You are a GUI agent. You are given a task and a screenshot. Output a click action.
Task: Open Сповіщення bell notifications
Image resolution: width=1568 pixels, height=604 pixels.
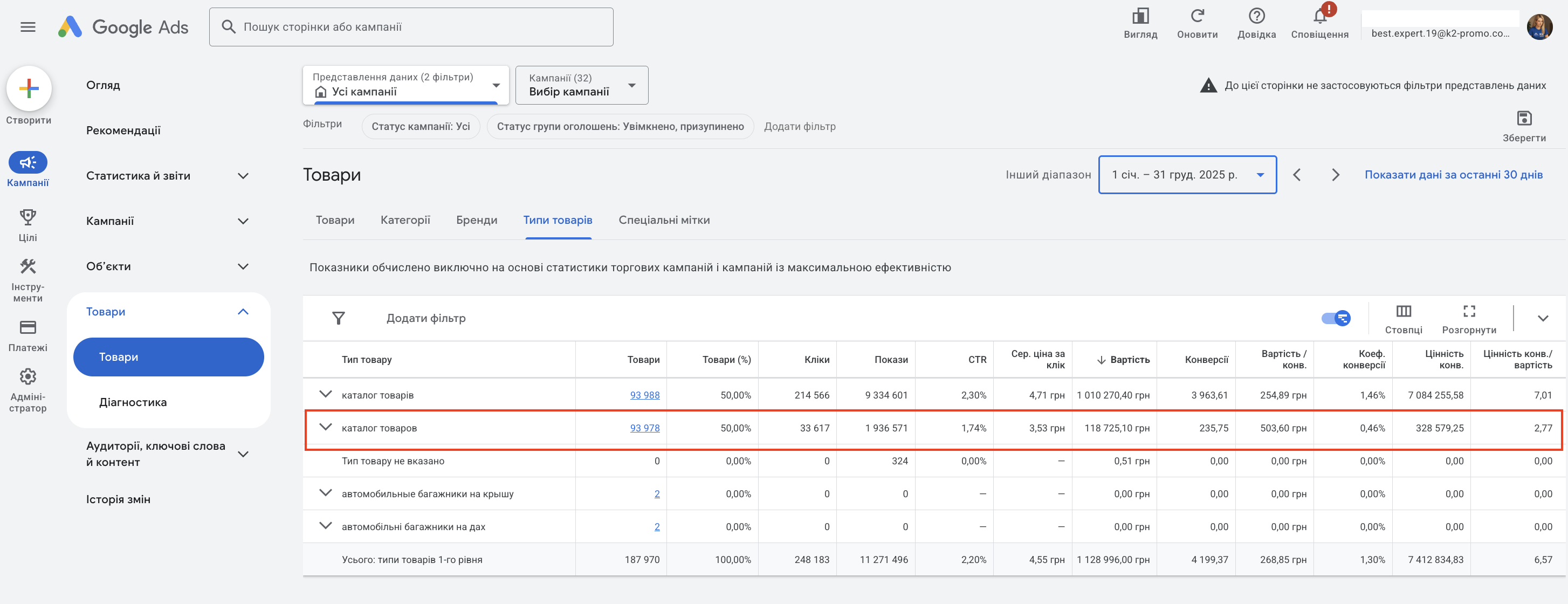pyautogui.click(x=1319, y=17)
